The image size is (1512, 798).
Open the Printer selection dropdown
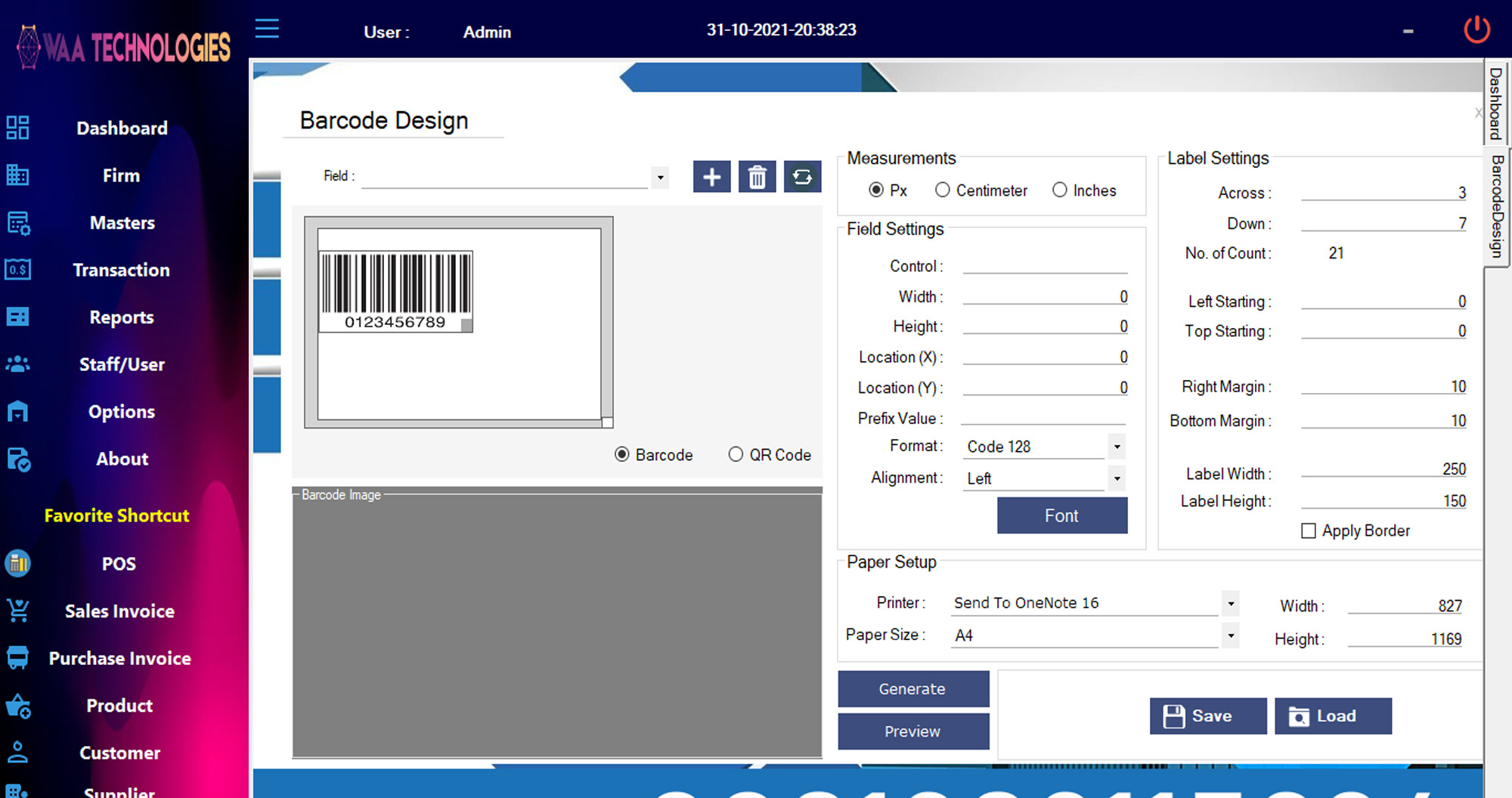(x=1231, y=603)
